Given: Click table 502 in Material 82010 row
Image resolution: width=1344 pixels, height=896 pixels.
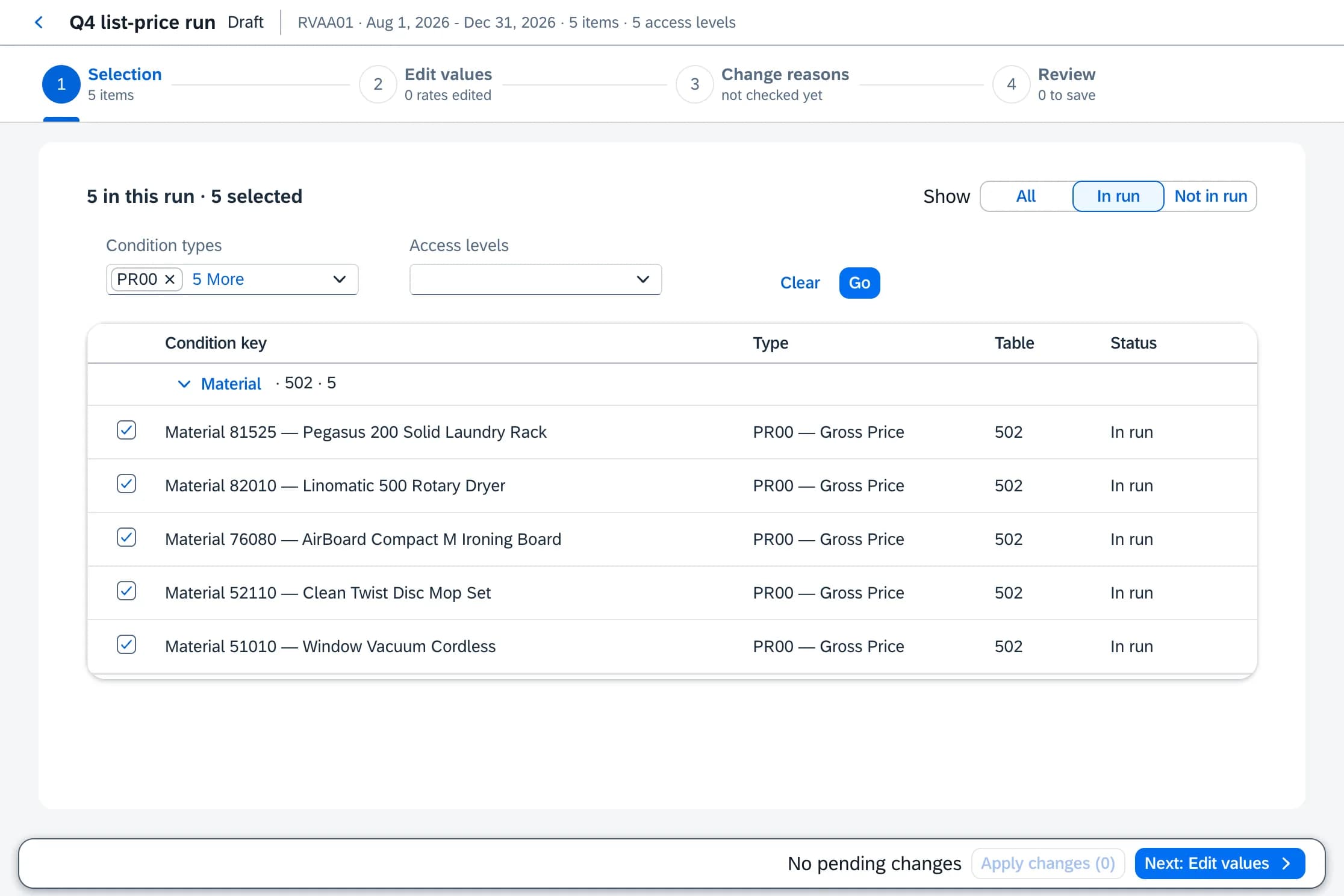Looking at the screenshot, I should [x=1009, y=485].
